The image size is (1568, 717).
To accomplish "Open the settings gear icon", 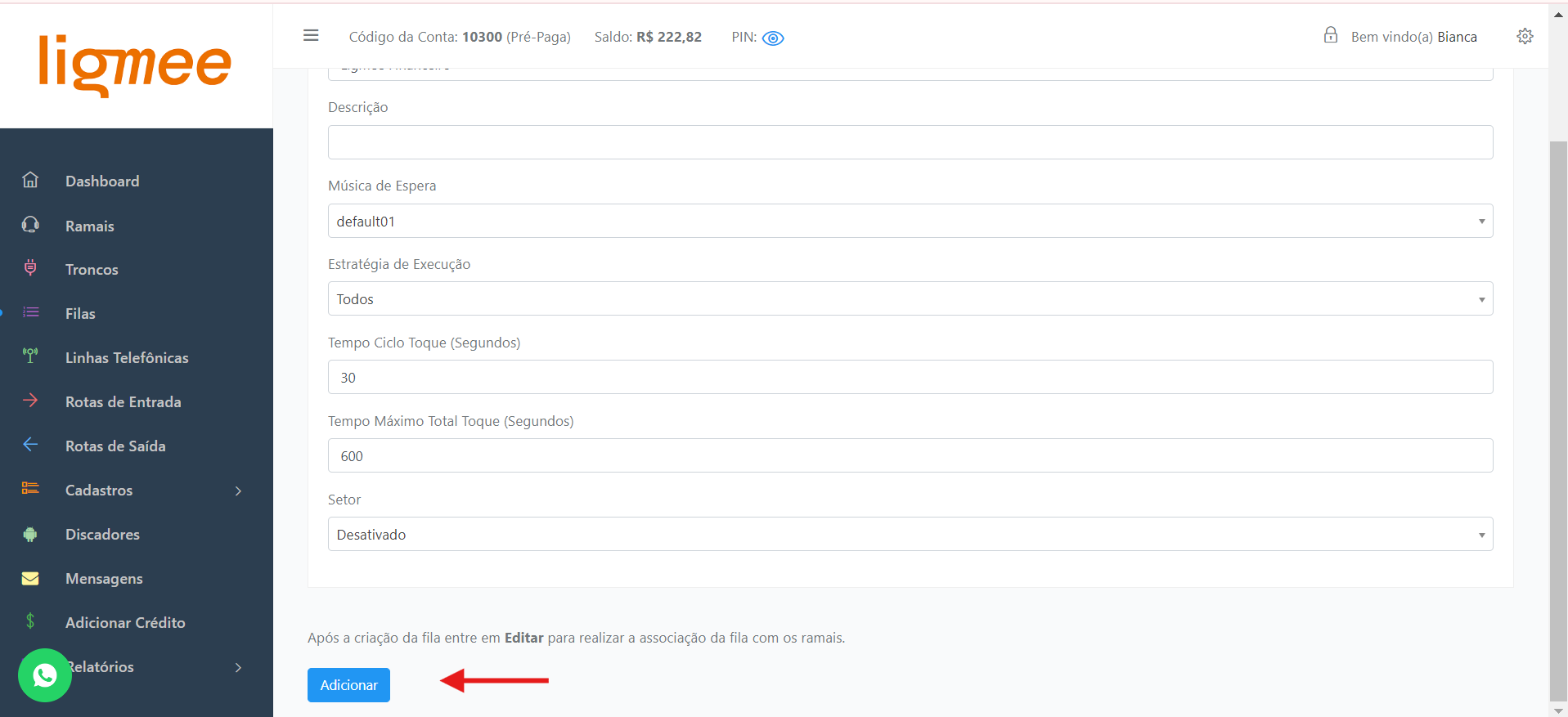I will click(1525, 37).
